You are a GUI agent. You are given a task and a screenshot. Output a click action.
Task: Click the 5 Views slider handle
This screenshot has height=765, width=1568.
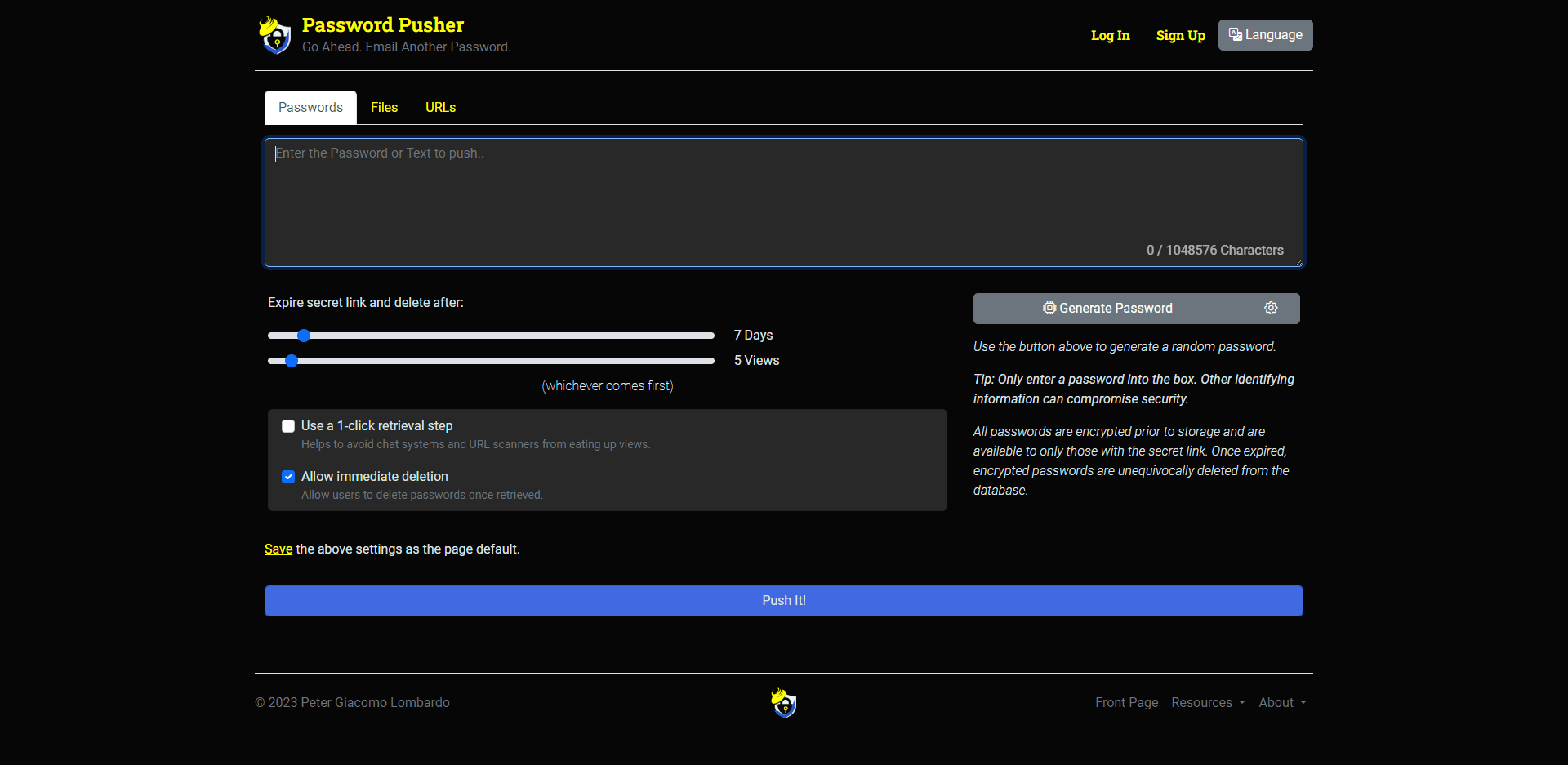pyautogui.click(x=292, y=360)
